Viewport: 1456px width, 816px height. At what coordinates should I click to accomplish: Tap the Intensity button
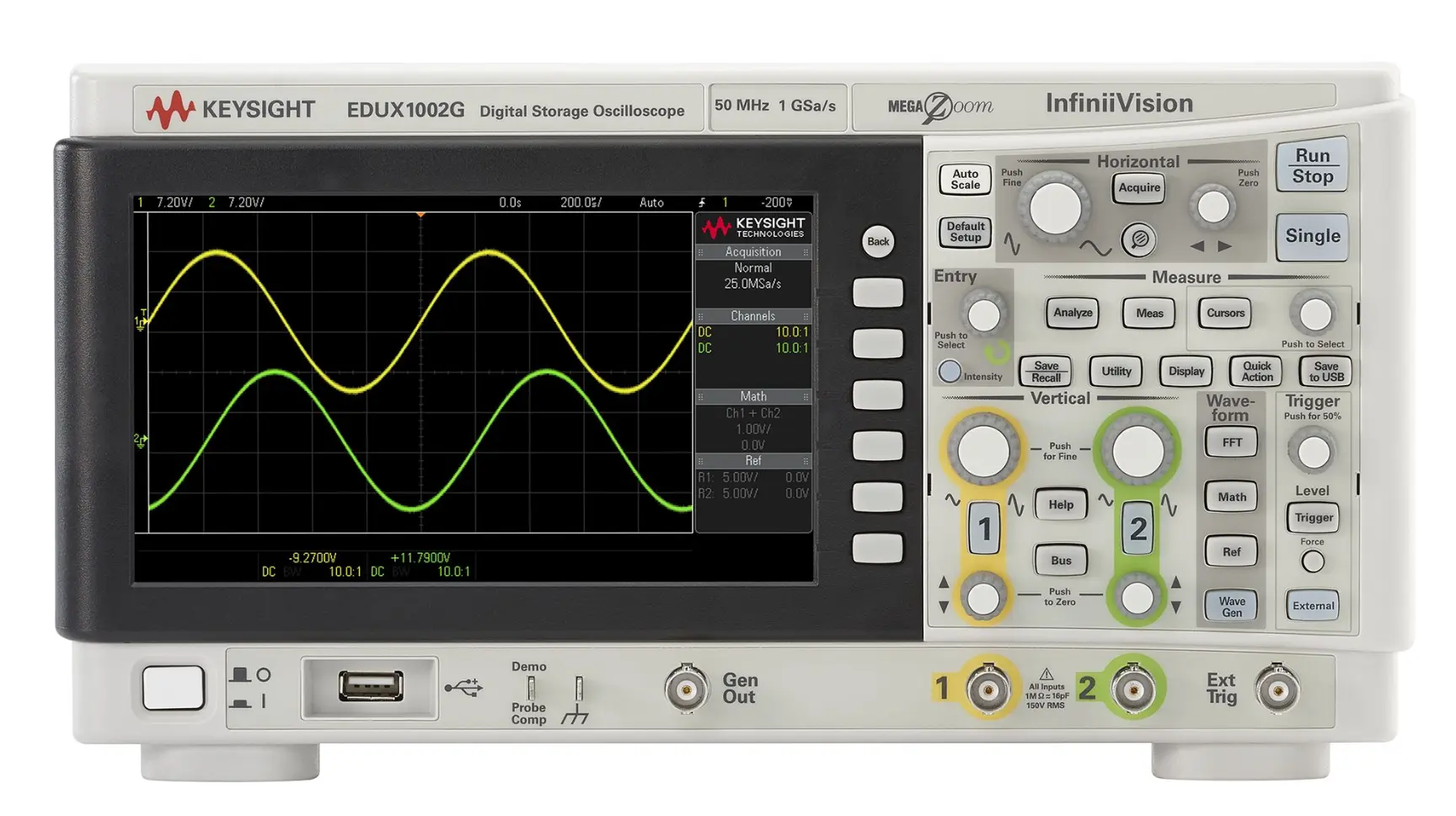click(950, 371)
